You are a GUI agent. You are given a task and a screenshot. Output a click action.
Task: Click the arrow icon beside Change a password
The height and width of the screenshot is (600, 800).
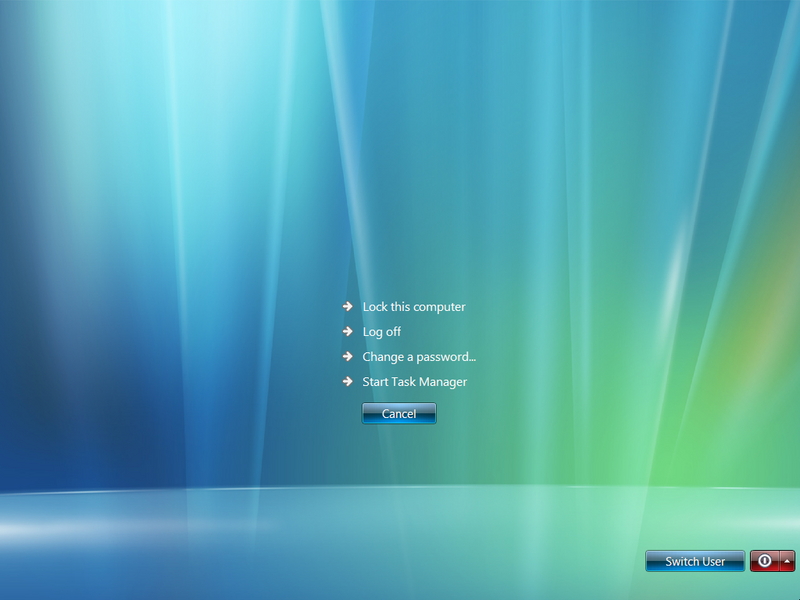point(348,356)
